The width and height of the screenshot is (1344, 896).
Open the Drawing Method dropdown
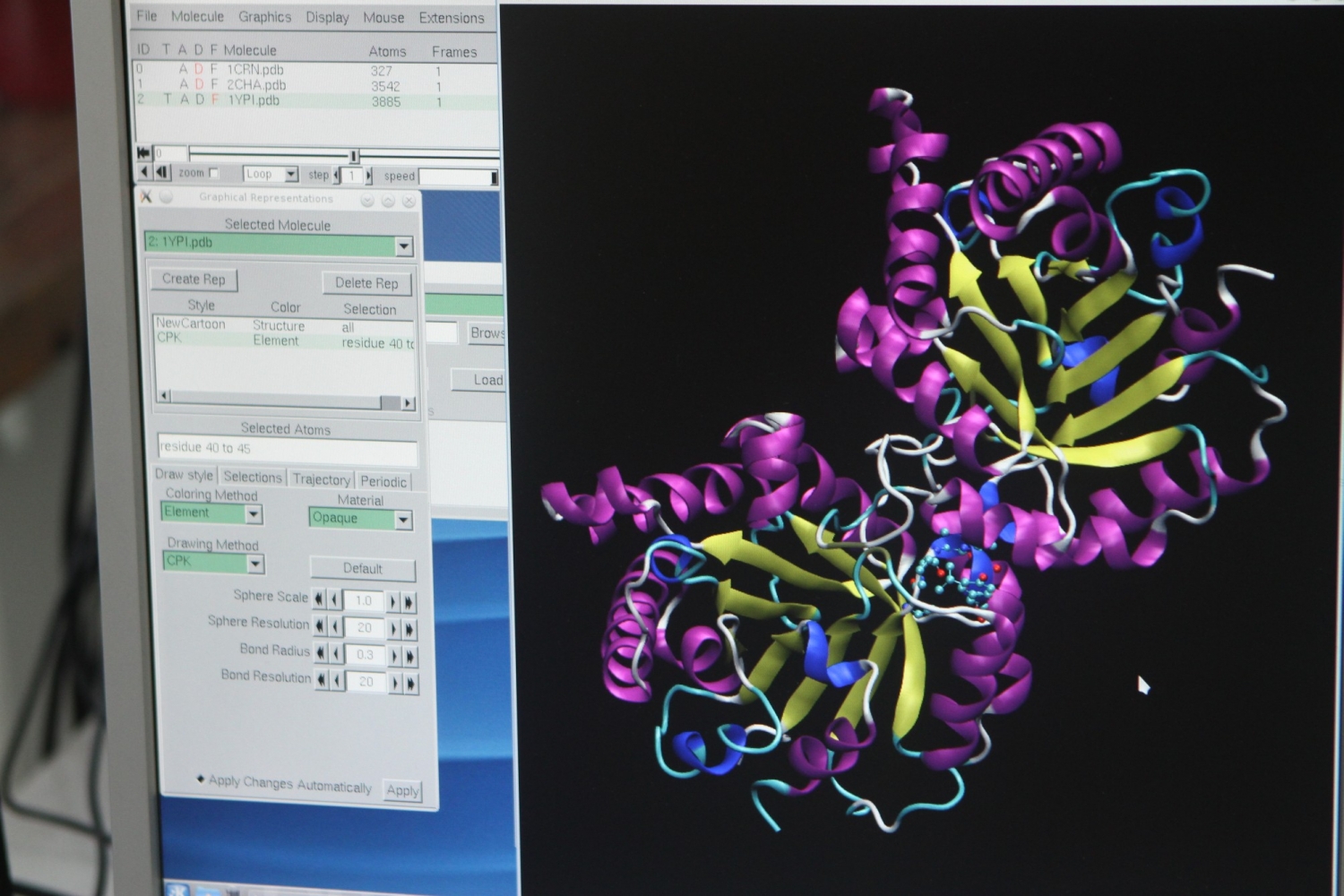click(255, 564)
